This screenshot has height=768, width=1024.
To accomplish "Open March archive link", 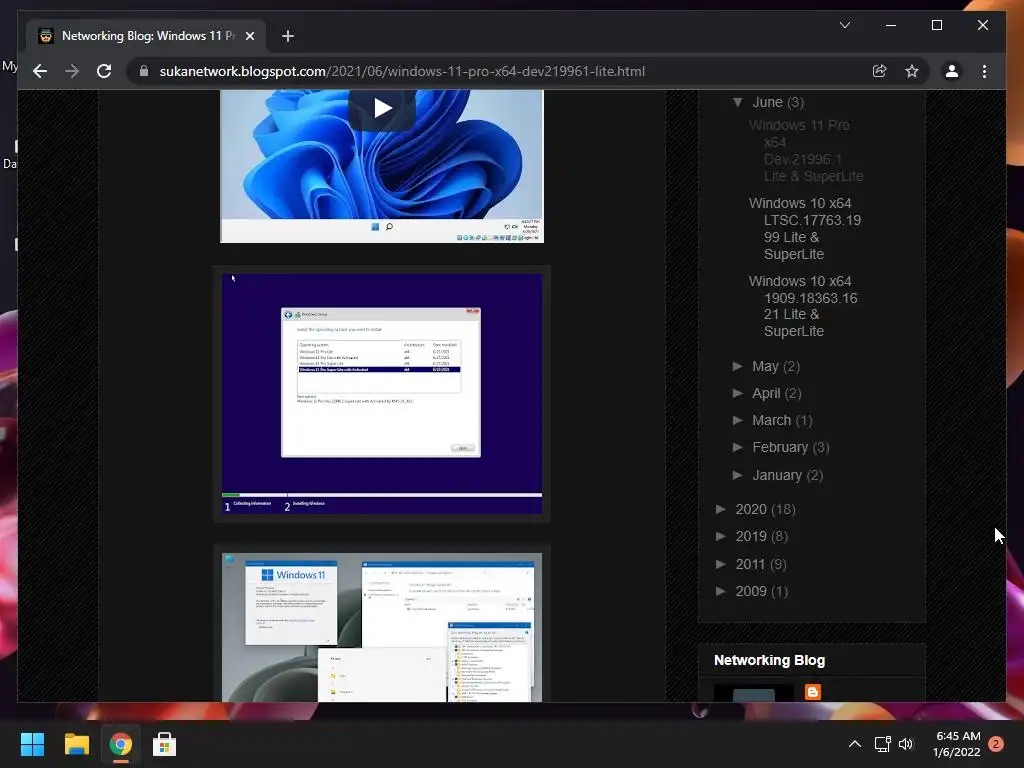I will tap(771, 421).
